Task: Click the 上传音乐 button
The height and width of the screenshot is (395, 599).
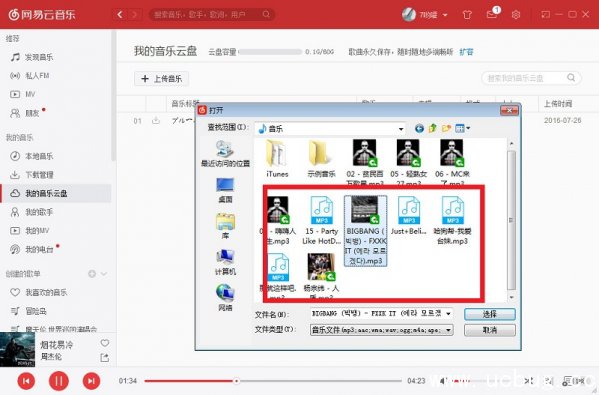Action: tap(161, 79)
